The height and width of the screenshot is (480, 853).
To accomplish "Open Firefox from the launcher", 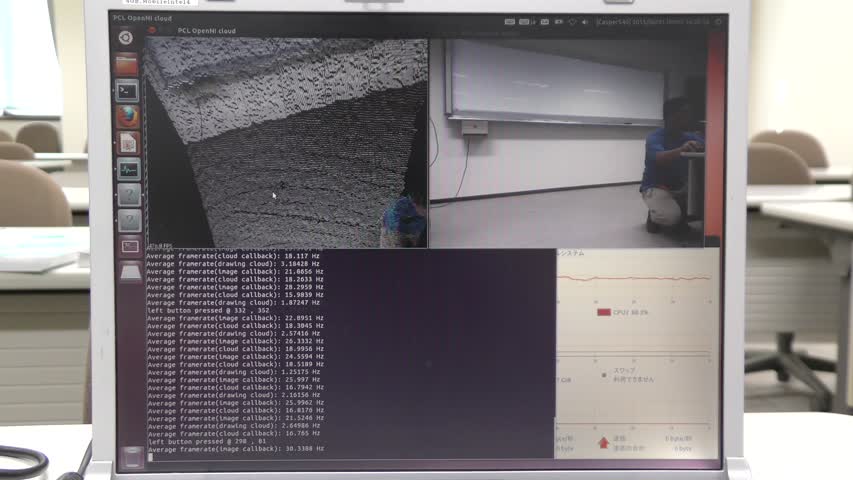I will tap(127, 116).
